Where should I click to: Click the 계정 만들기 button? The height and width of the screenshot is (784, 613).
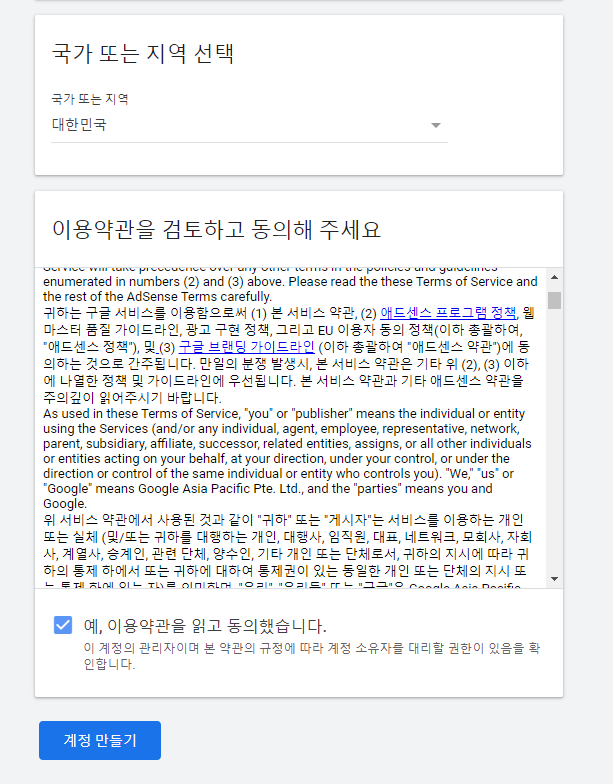100,740
